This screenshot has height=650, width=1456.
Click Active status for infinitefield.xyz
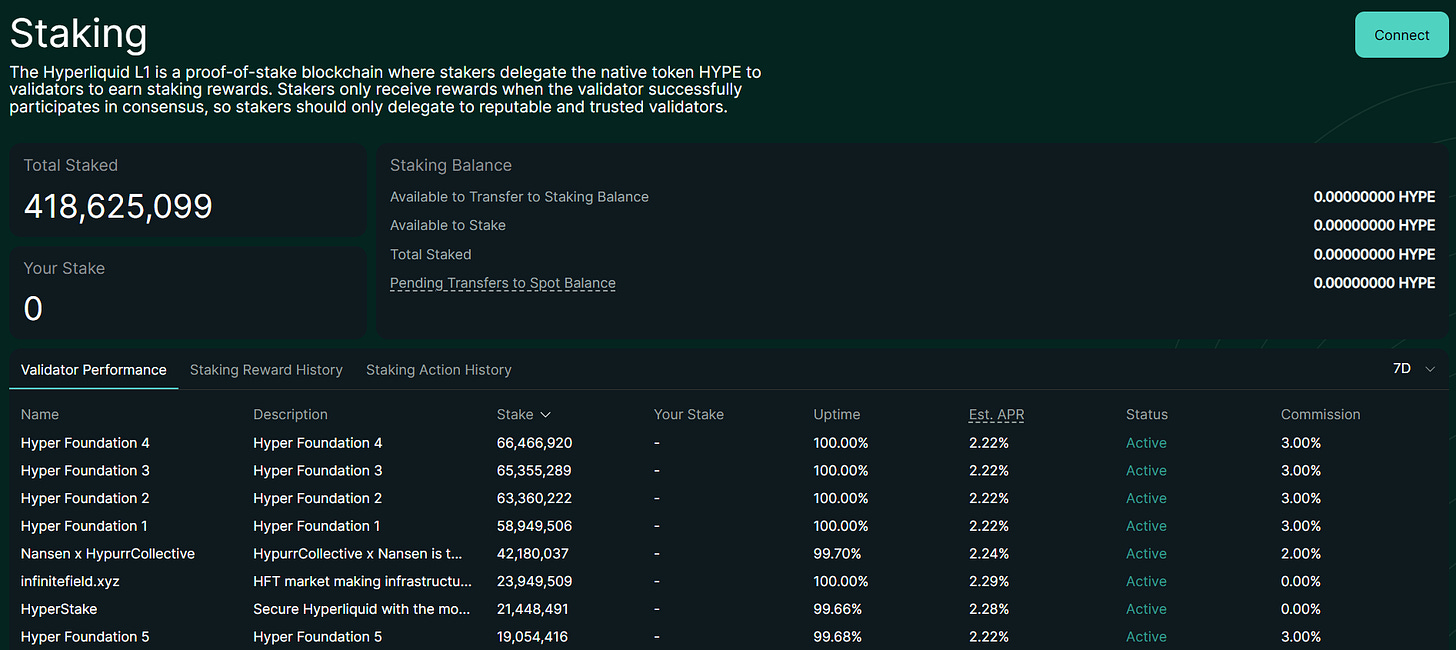1146,581
